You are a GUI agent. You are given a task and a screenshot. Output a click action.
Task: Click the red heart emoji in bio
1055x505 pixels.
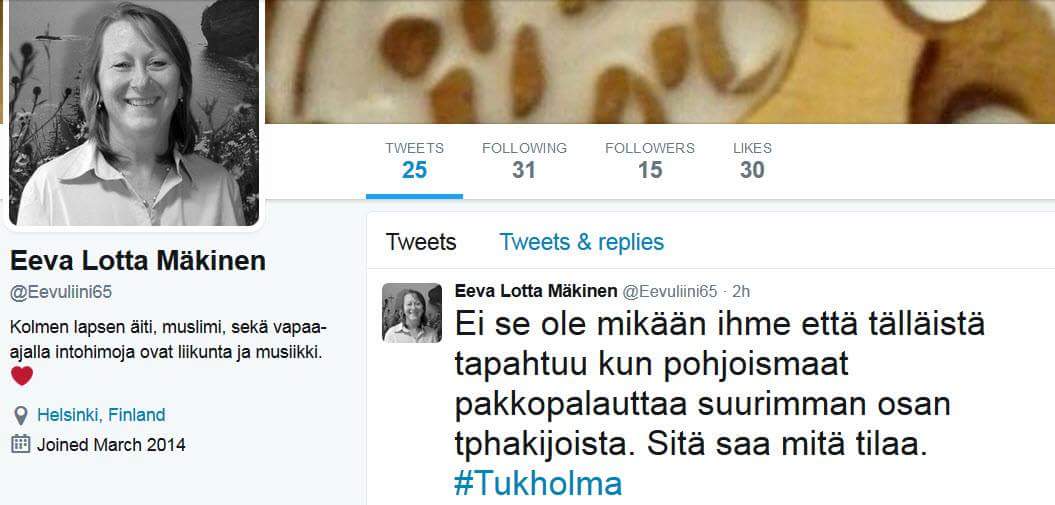point(22,375)
